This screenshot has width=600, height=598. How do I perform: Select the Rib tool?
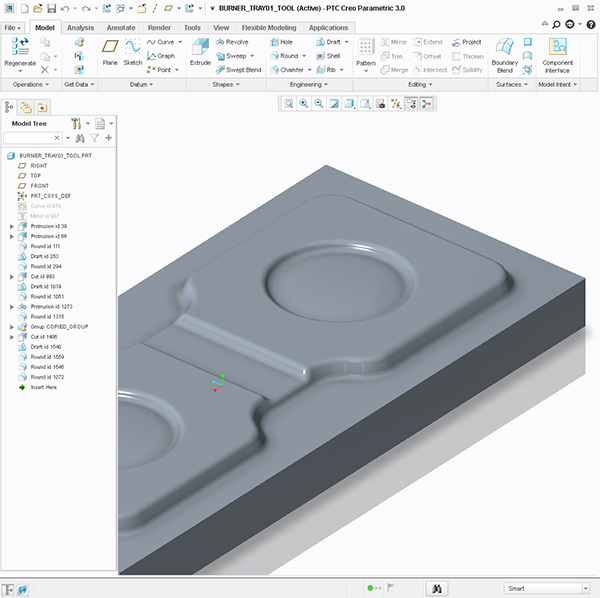(326, 70)
